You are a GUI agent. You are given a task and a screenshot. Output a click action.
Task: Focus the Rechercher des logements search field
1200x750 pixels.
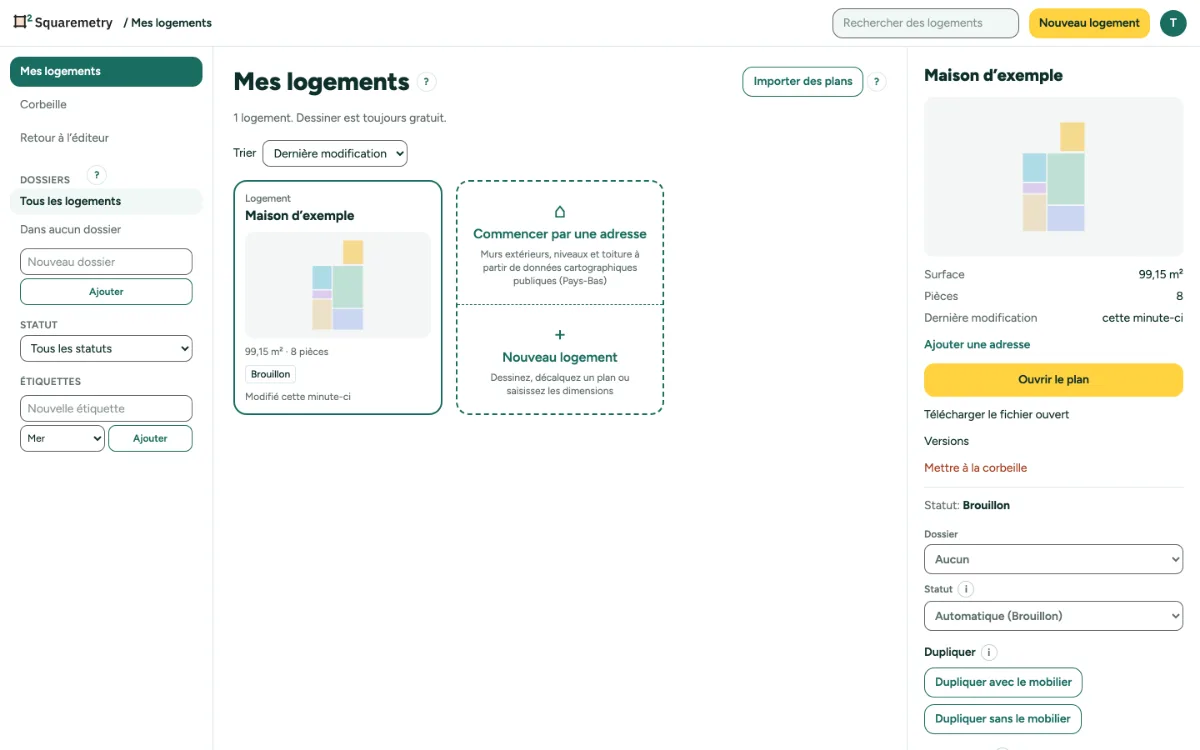click(x=925, y=23)
